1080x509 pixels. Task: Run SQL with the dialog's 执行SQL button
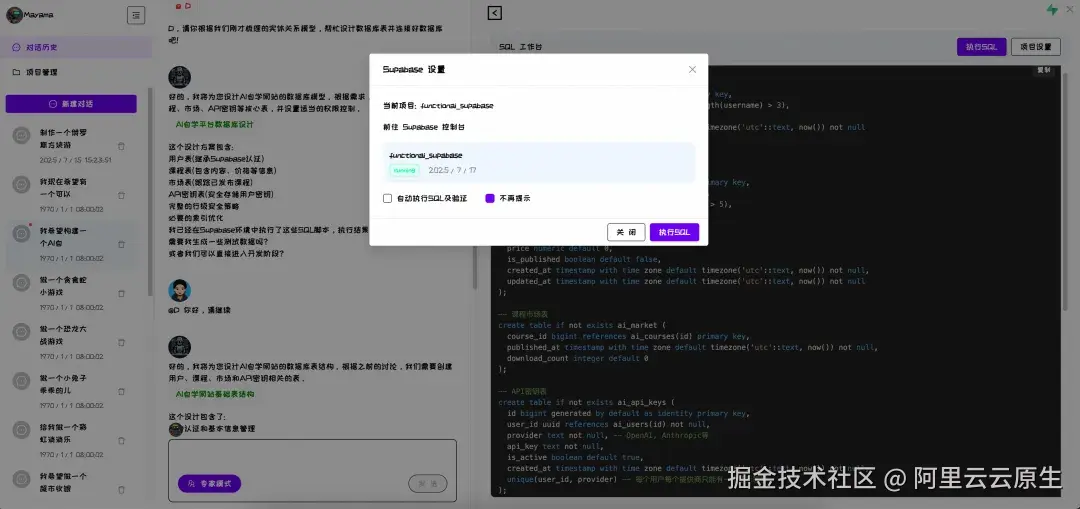point(674,232)
